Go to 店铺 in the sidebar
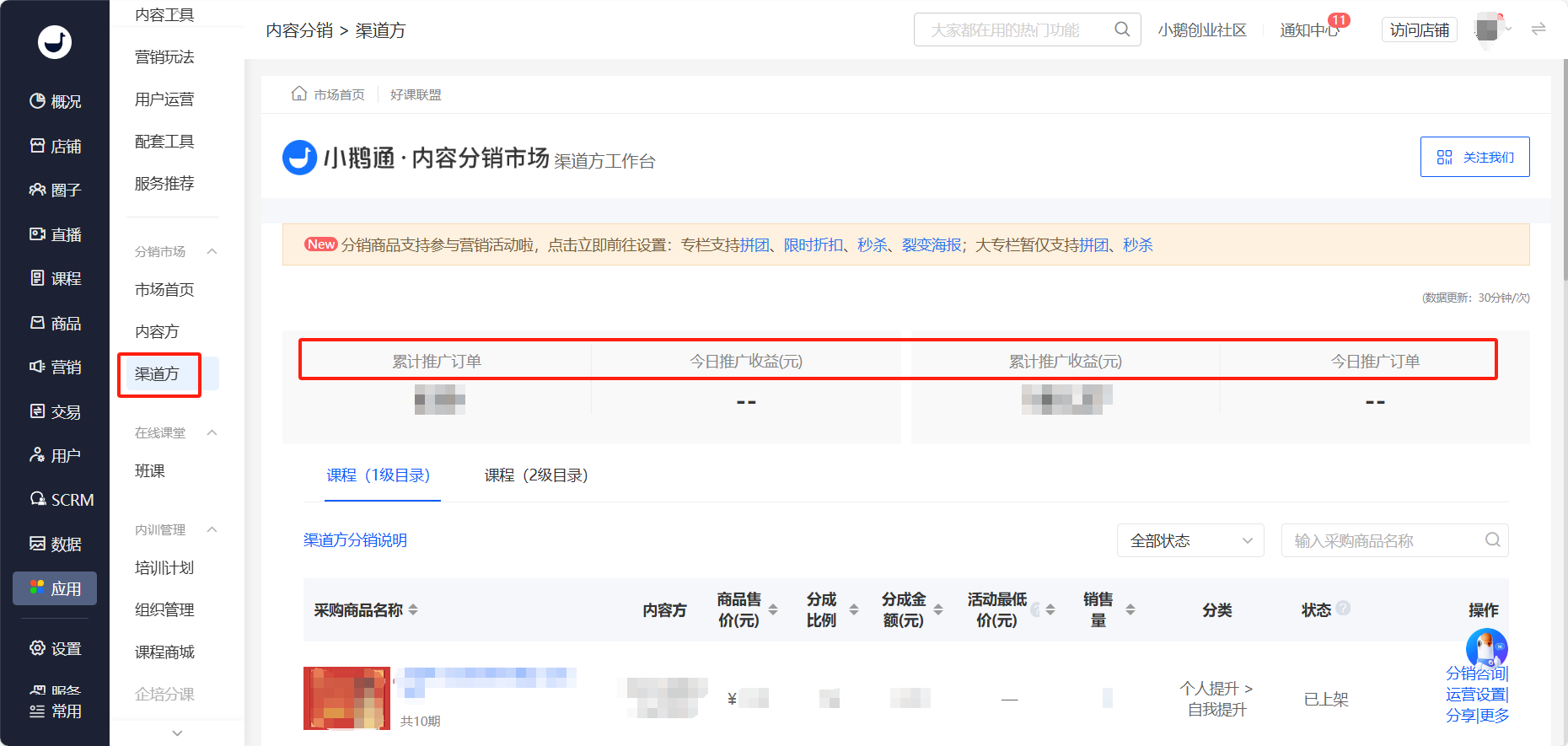1568x746 pixels. point(55,146)
